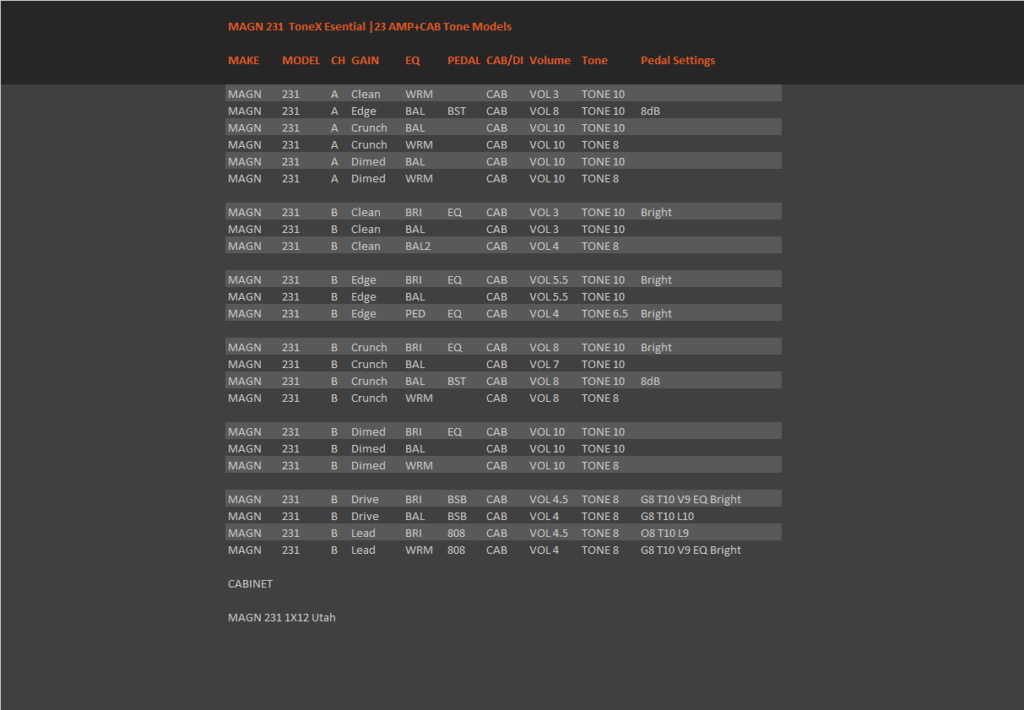Viewport: 1024px width, 710px height.
Task: Click Drive in the BRI BSB row
Action: point(364,500)
